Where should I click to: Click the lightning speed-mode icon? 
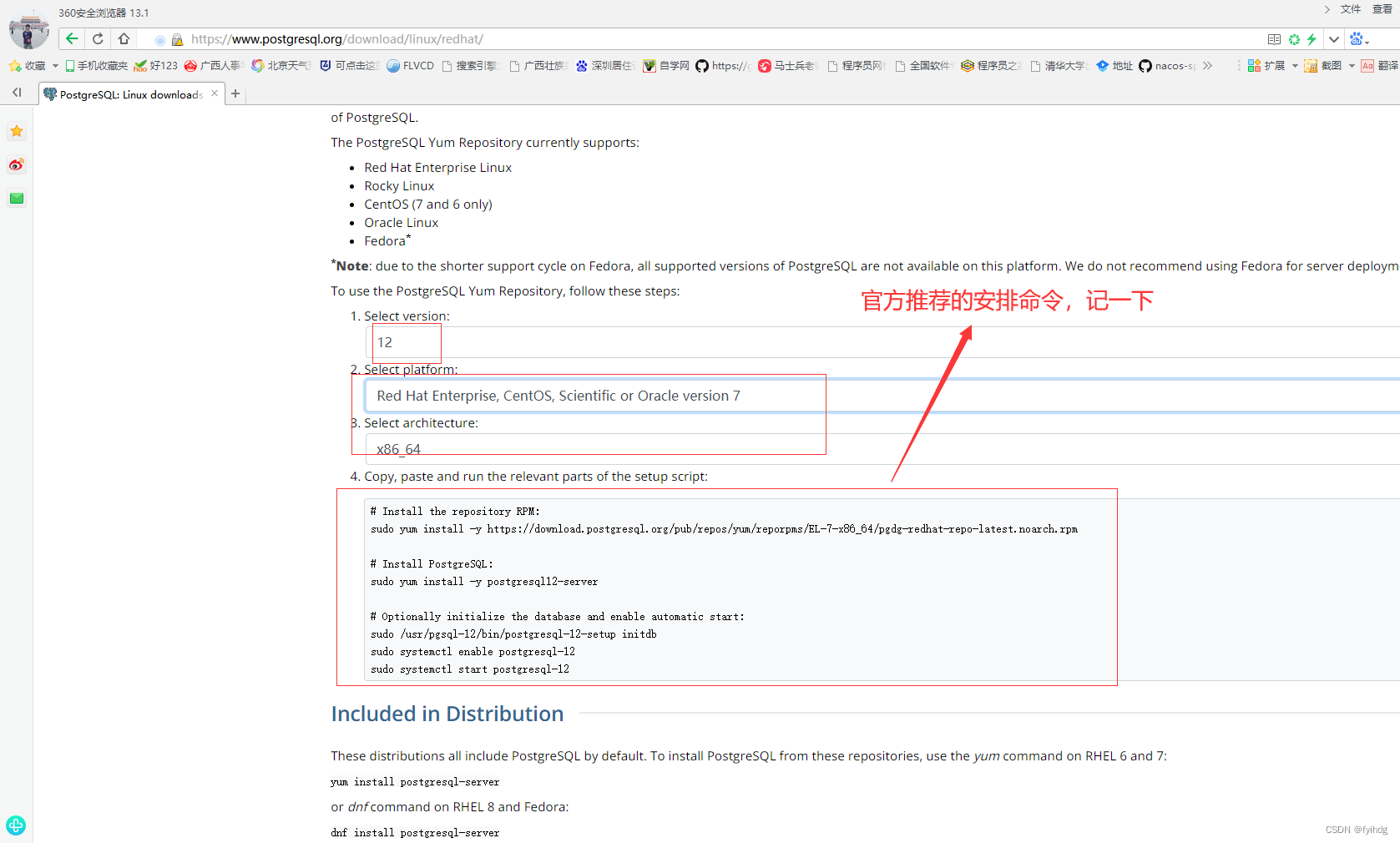(1312, 39)
